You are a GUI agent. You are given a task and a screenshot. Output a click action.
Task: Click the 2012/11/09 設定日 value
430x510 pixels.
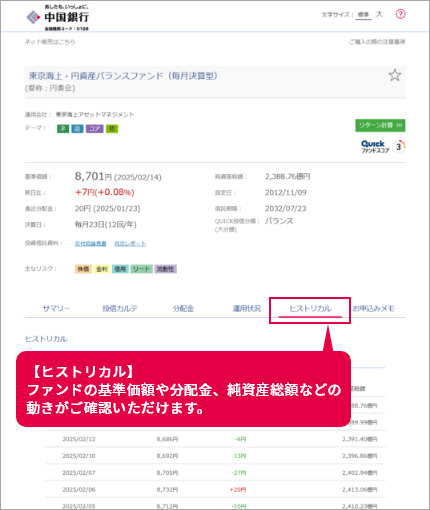[286, 193]
